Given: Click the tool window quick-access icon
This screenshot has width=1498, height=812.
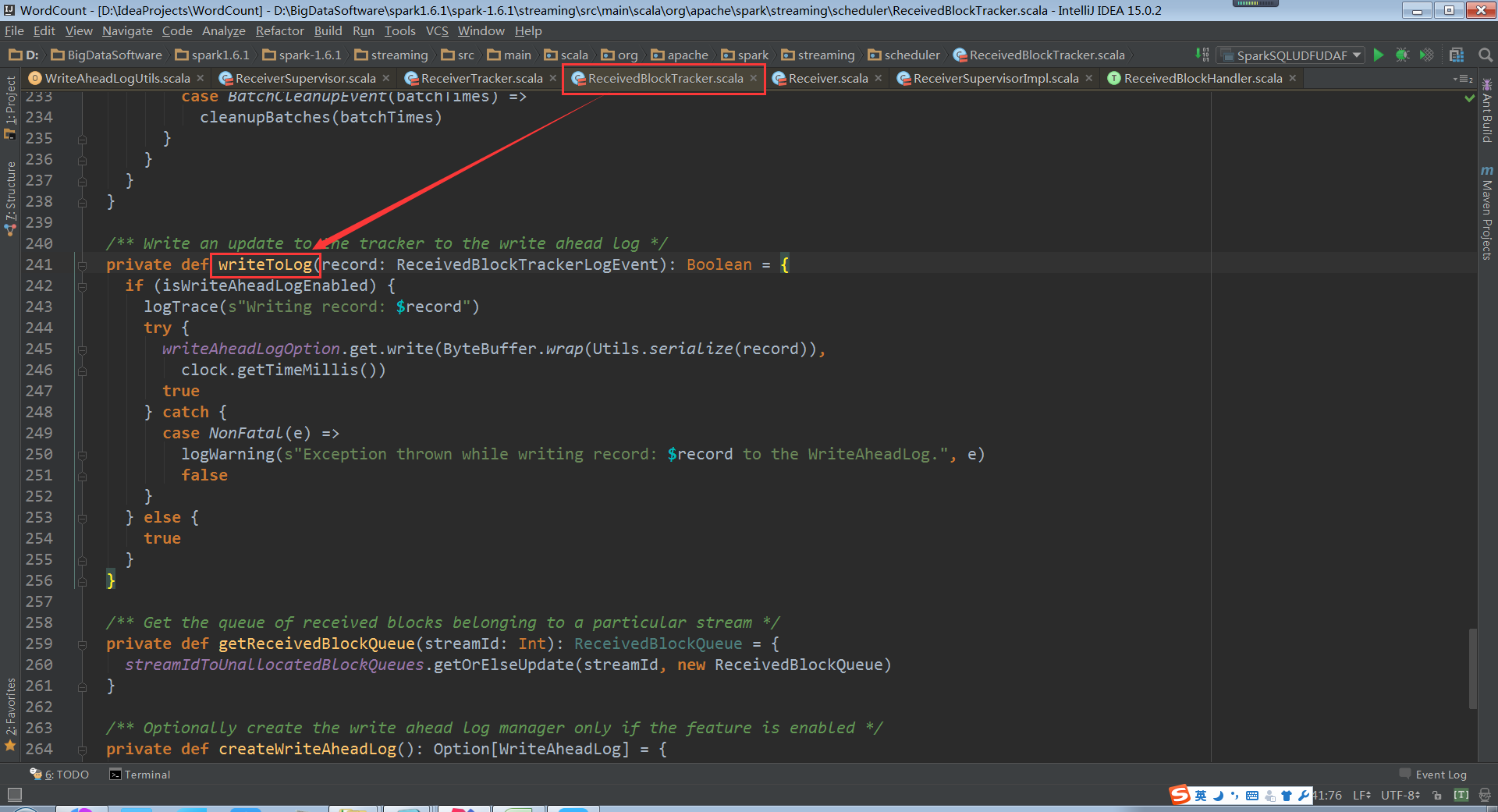Looking at the screenshot, I should click(14, 795).
